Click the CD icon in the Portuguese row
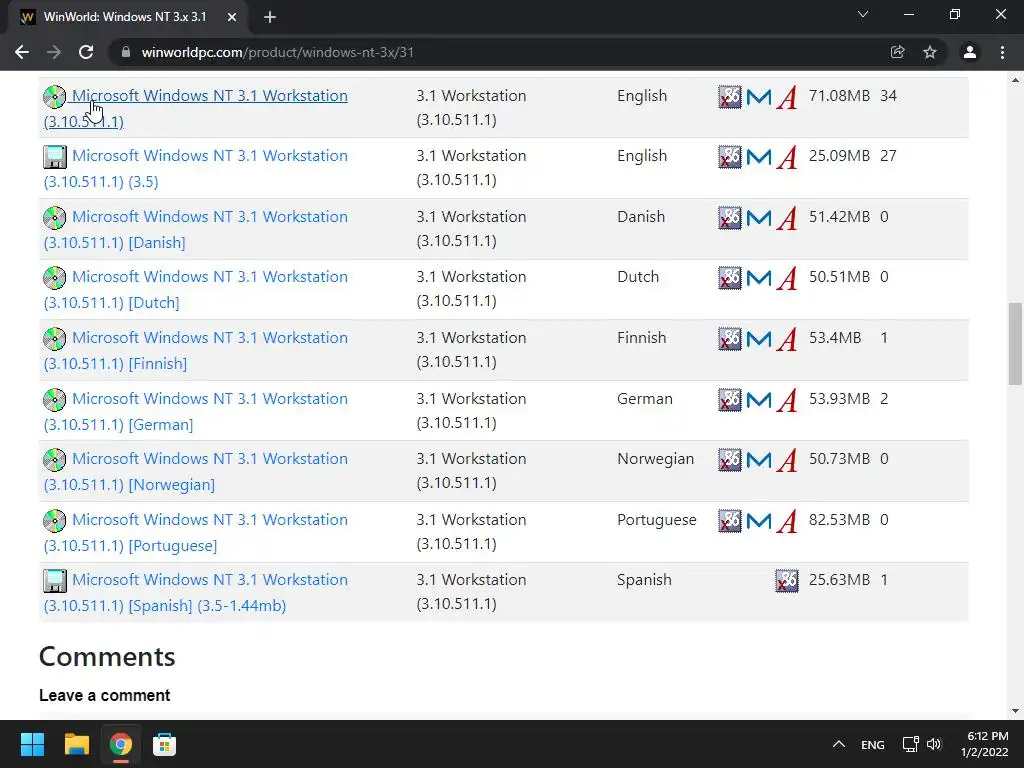 pos(54,520)
